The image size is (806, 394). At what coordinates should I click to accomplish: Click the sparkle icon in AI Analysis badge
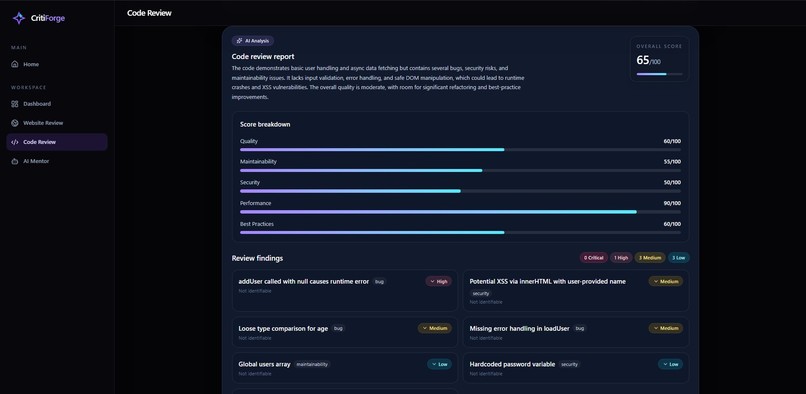[240, 41]
